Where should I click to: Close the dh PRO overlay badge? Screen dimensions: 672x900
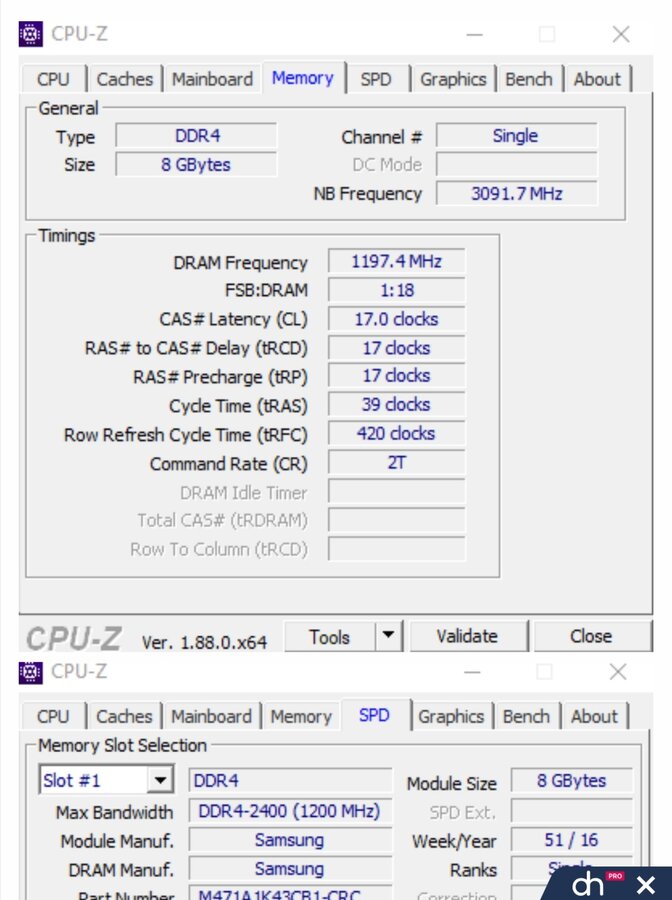pos(646,884)
